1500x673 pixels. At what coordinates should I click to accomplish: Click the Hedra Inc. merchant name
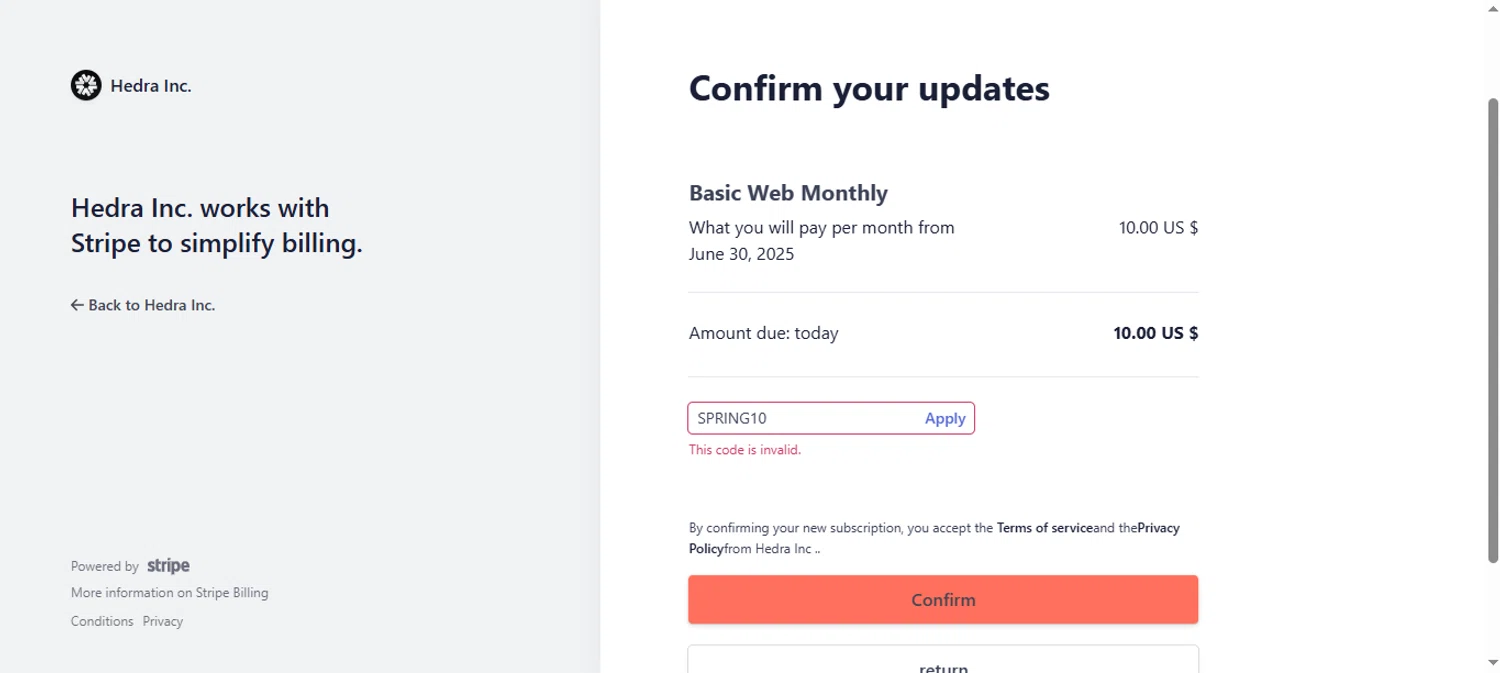[150, 86]
